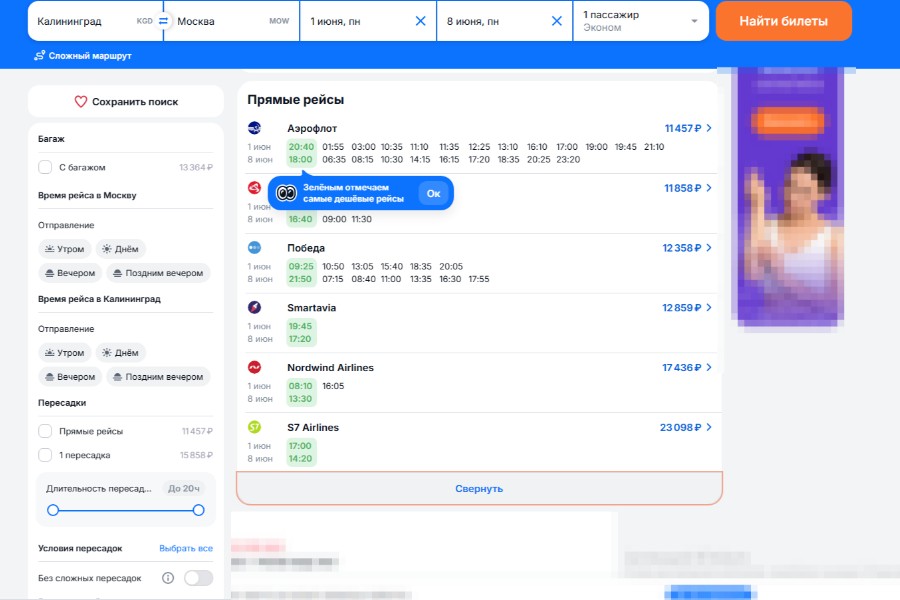Click Ок in the green flights tooltip
Image resolution: width=900 pixels, height=600 pixels.
[x=433, y=193]
